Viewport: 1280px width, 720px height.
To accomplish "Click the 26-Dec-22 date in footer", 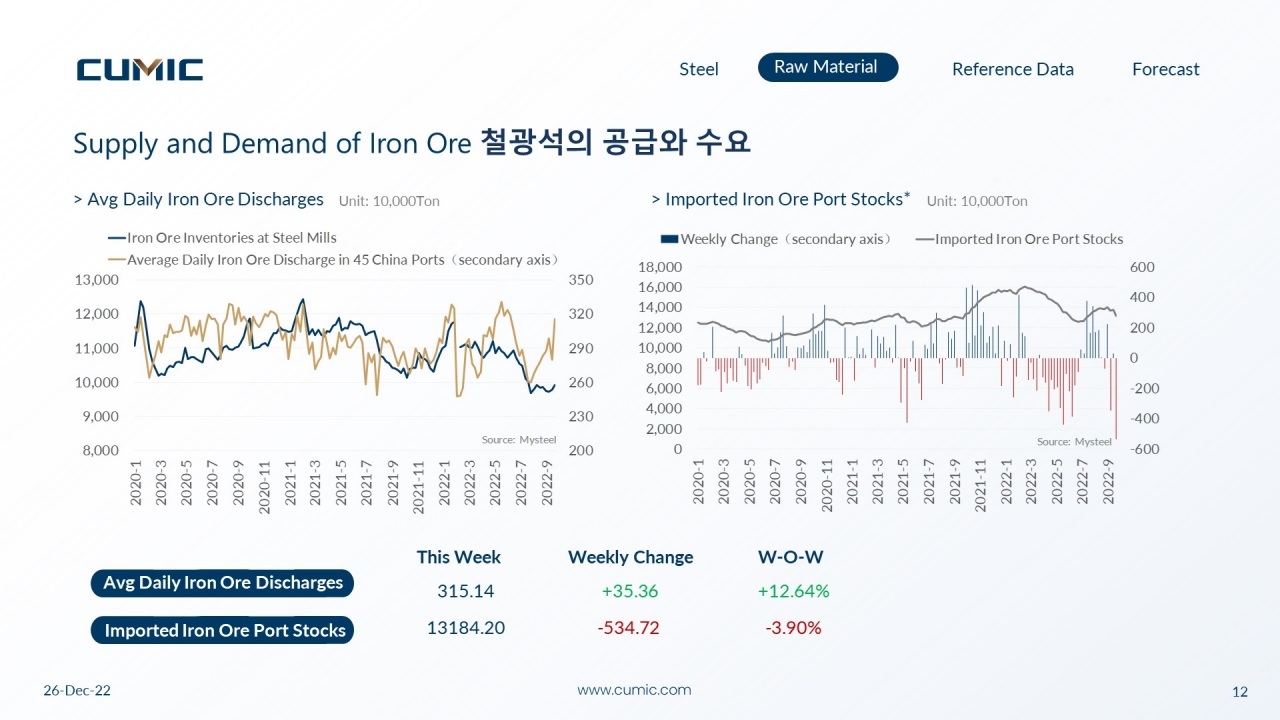I will click(77, 691).
